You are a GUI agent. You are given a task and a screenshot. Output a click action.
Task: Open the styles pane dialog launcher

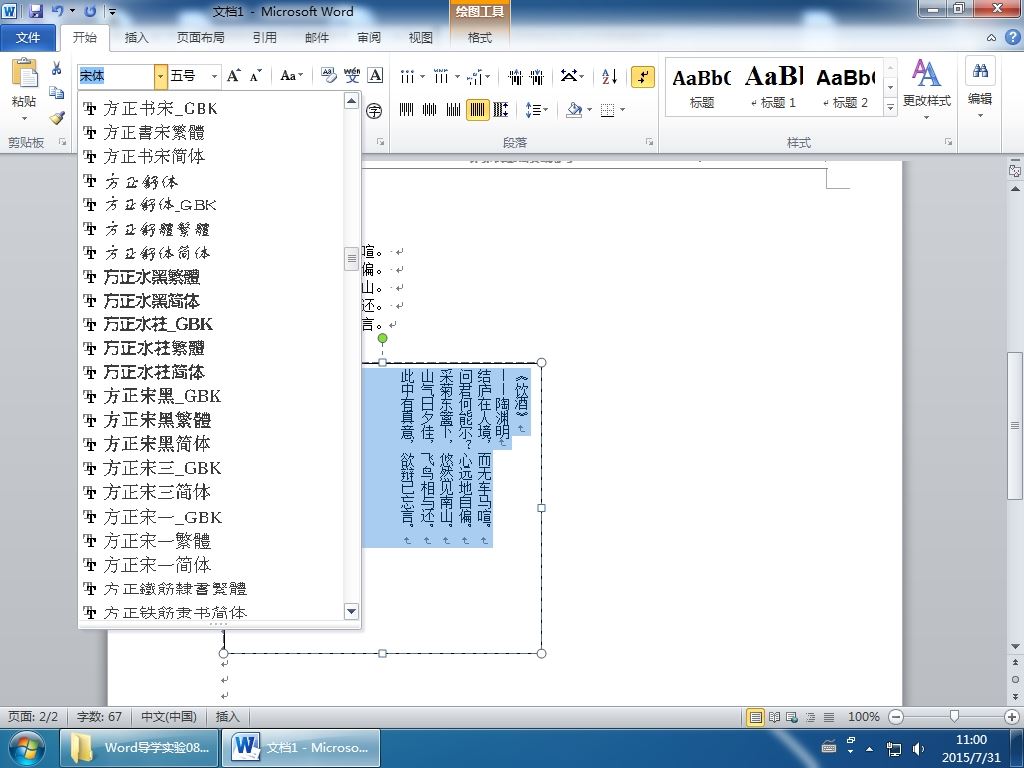948,142
